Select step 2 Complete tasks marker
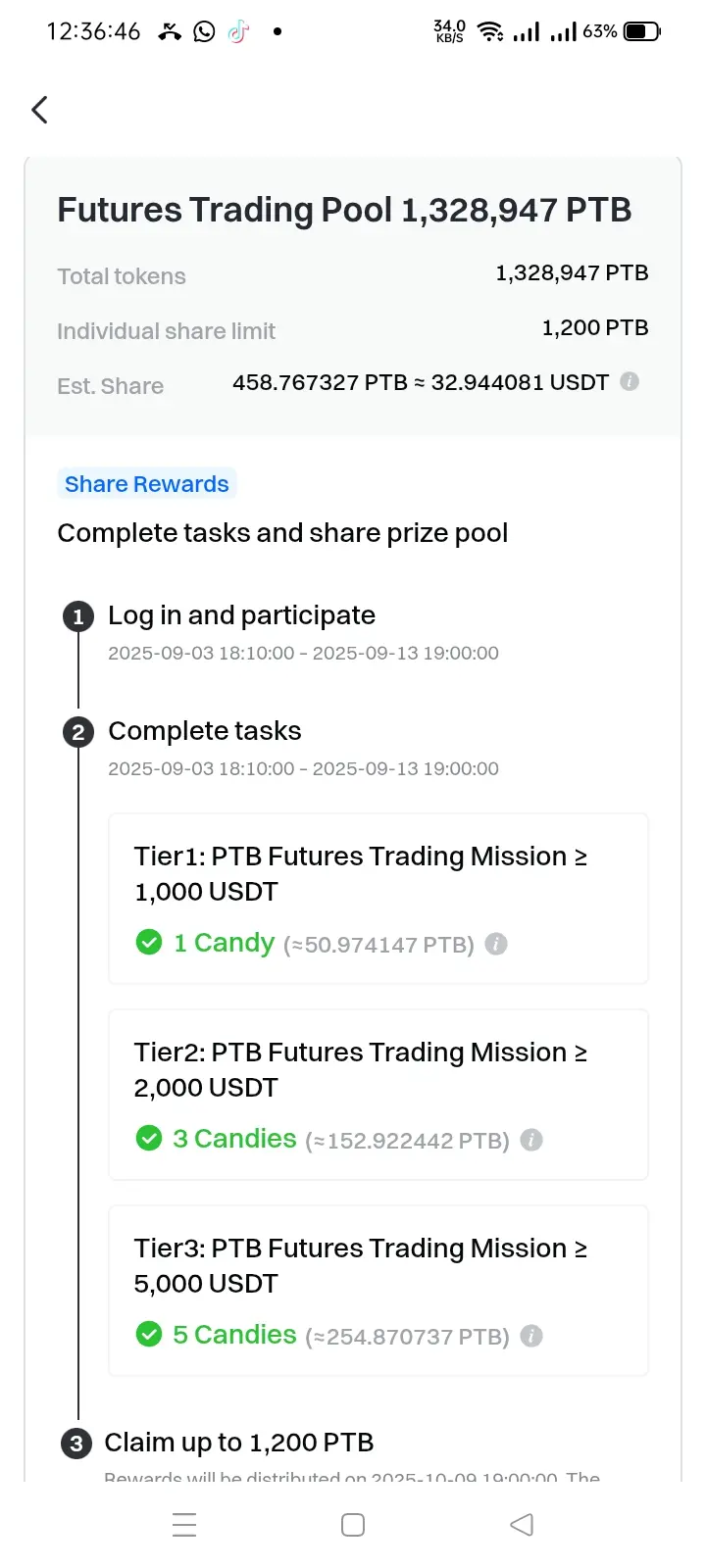This screenshot has width=706, height=1568. tap(78, 732)
